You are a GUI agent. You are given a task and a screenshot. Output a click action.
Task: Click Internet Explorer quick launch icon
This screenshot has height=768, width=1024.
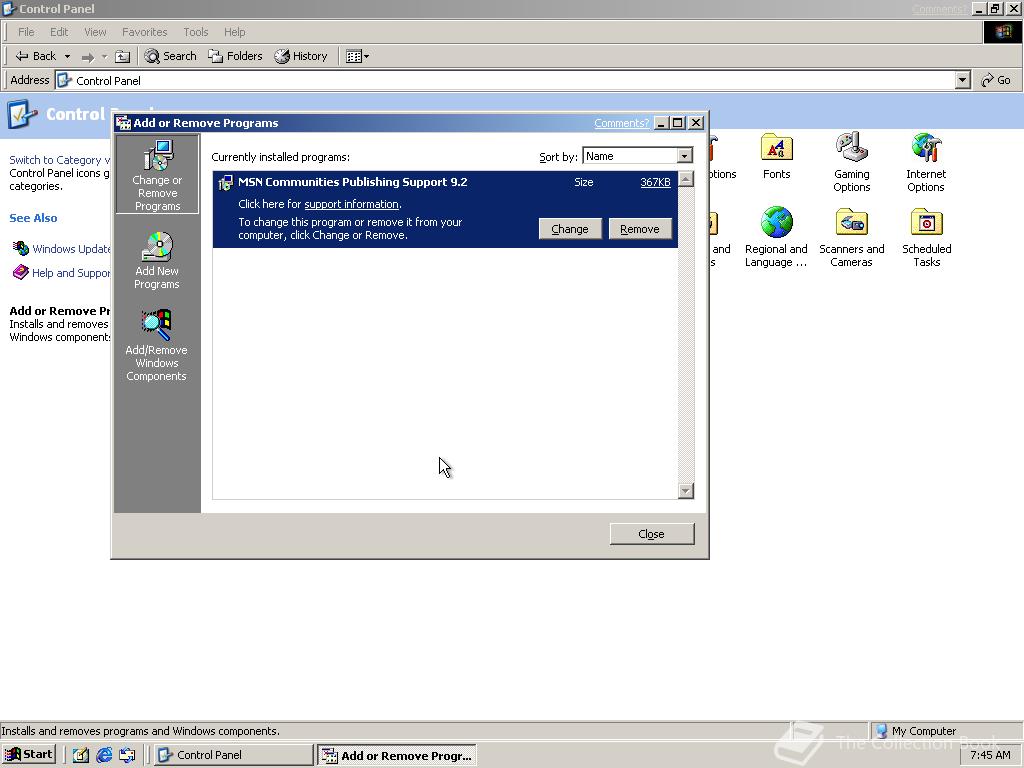click(104, 755)
